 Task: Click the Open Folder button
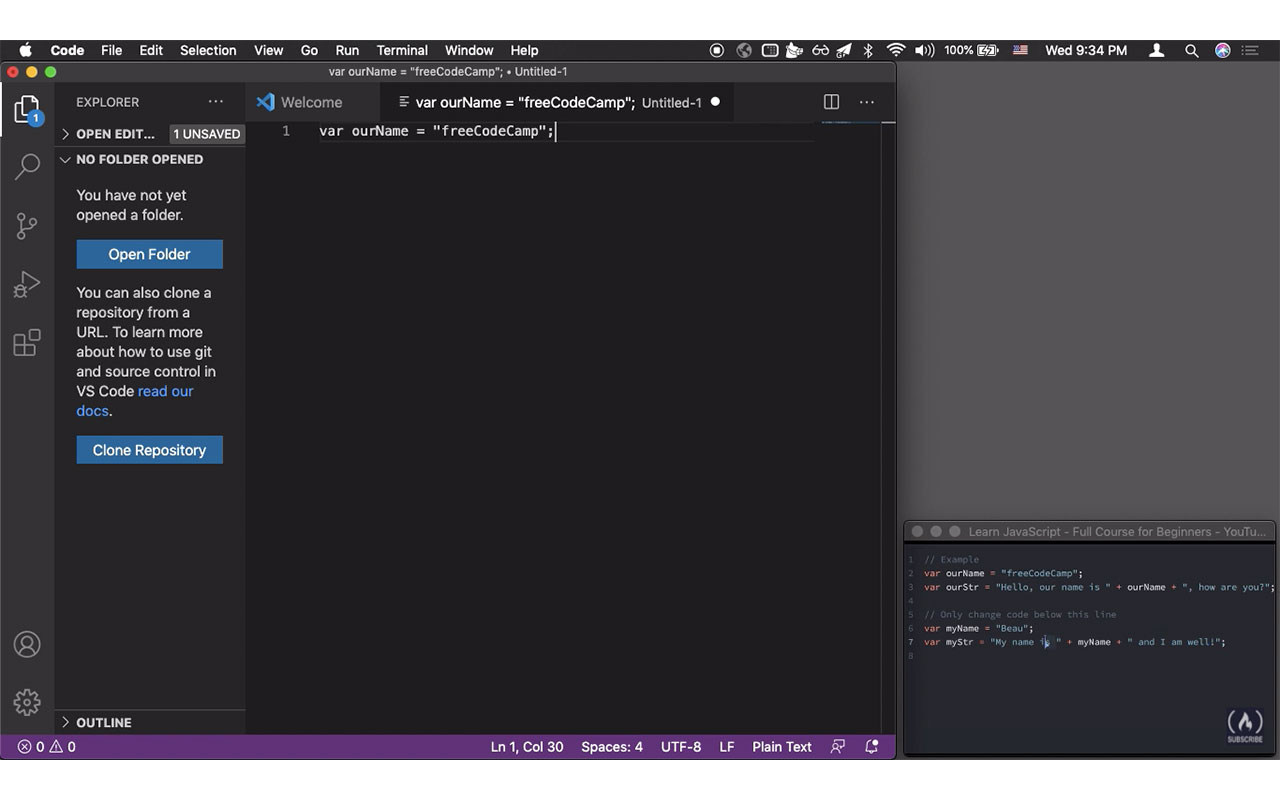click(149, 254)
